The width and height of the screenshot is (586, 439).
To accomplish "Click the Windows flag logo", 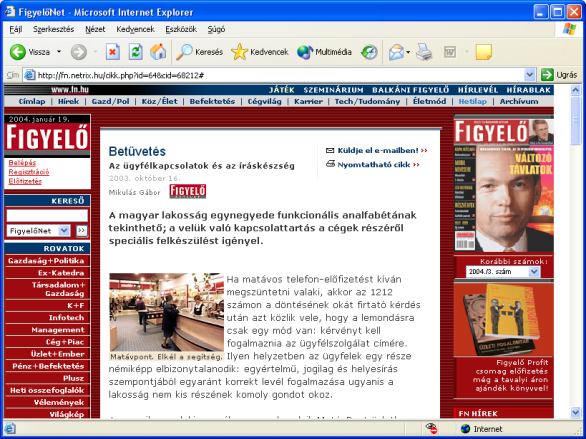I will point(569,29).
